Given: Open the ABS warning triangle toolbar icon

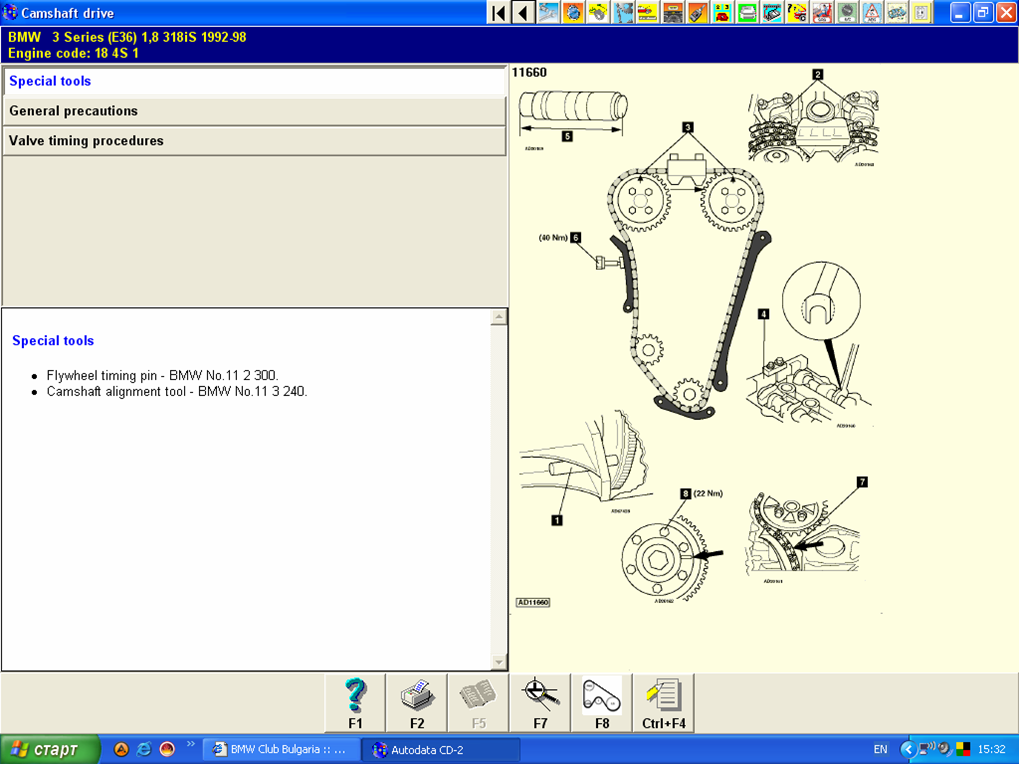Looking at the screenshot, I should (x=871, y=12).
